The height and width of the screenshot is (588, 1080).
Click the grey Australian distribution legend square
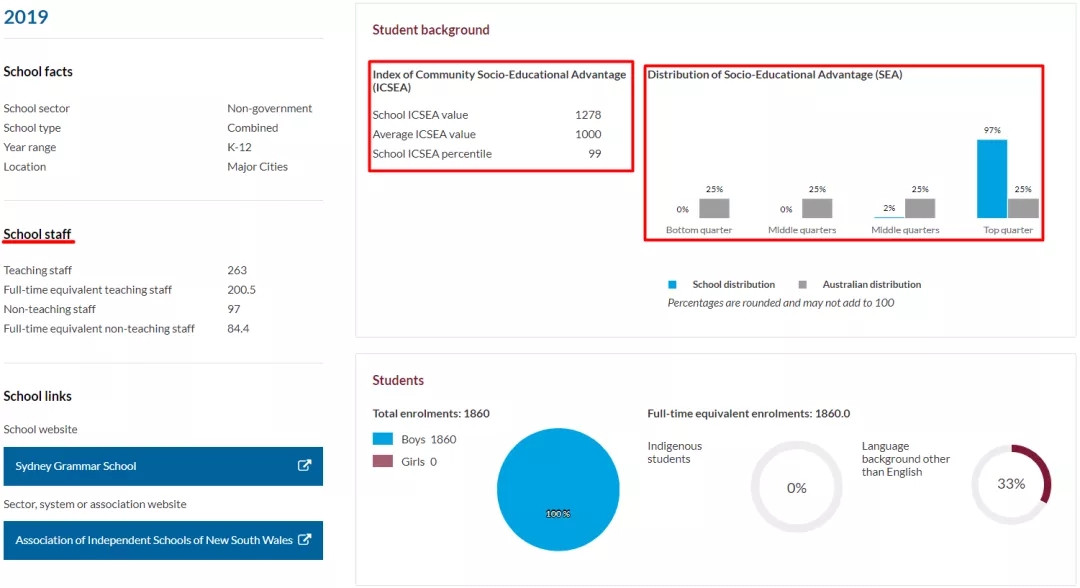802,284
